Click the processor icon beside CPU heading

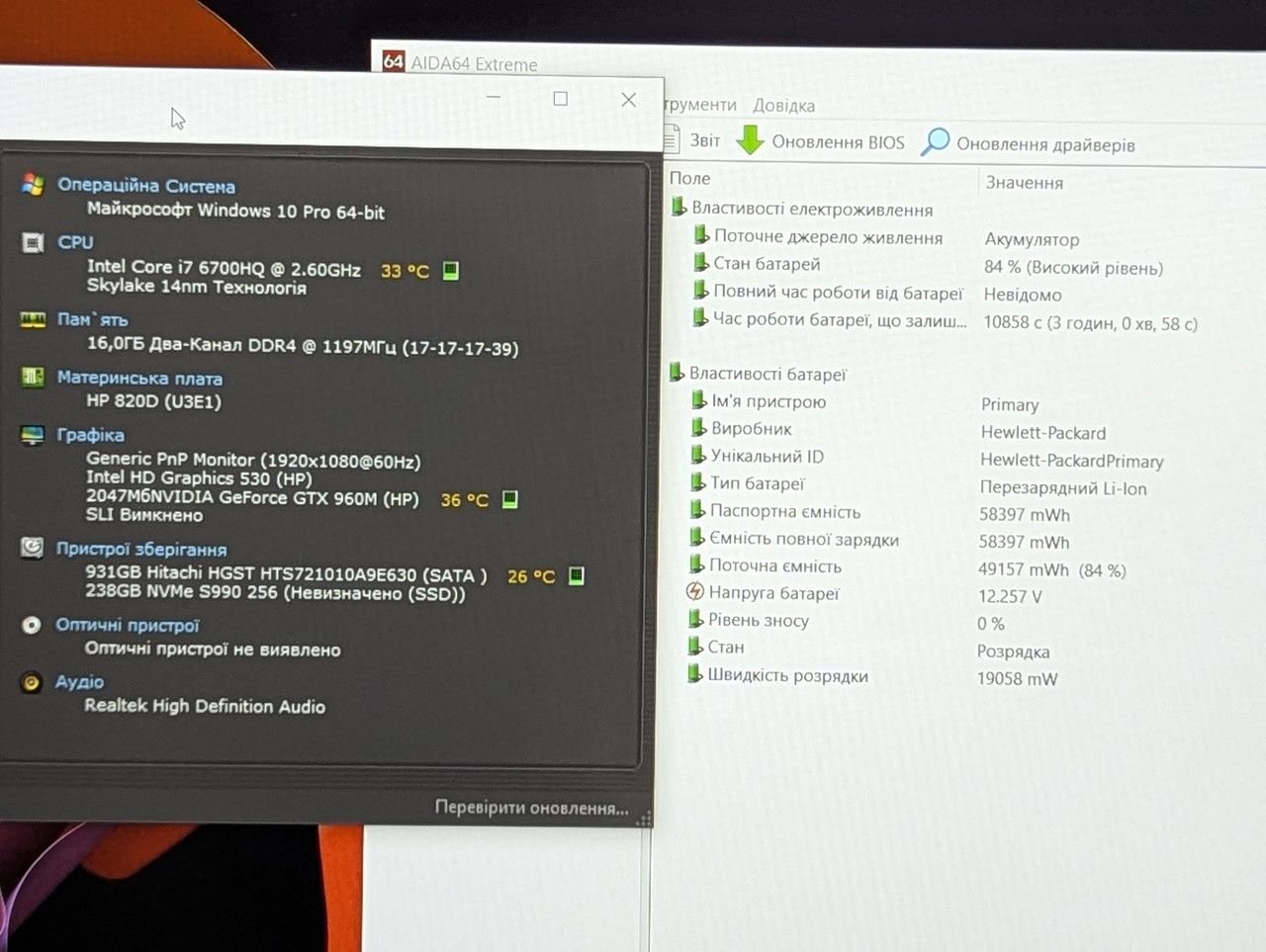[x=33, y=242]
